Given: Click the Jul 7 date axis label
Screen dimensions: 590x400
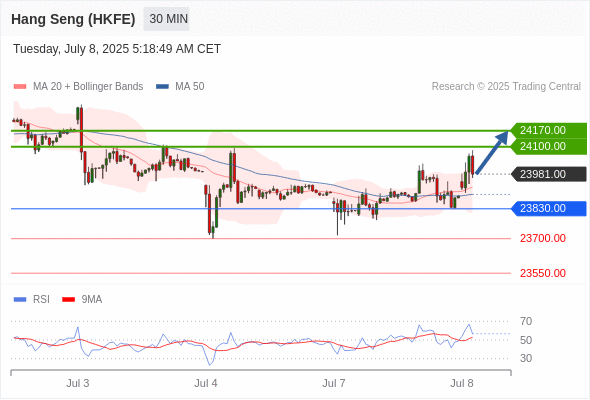Looking at the screenshot, I should (x=334, y=383).
